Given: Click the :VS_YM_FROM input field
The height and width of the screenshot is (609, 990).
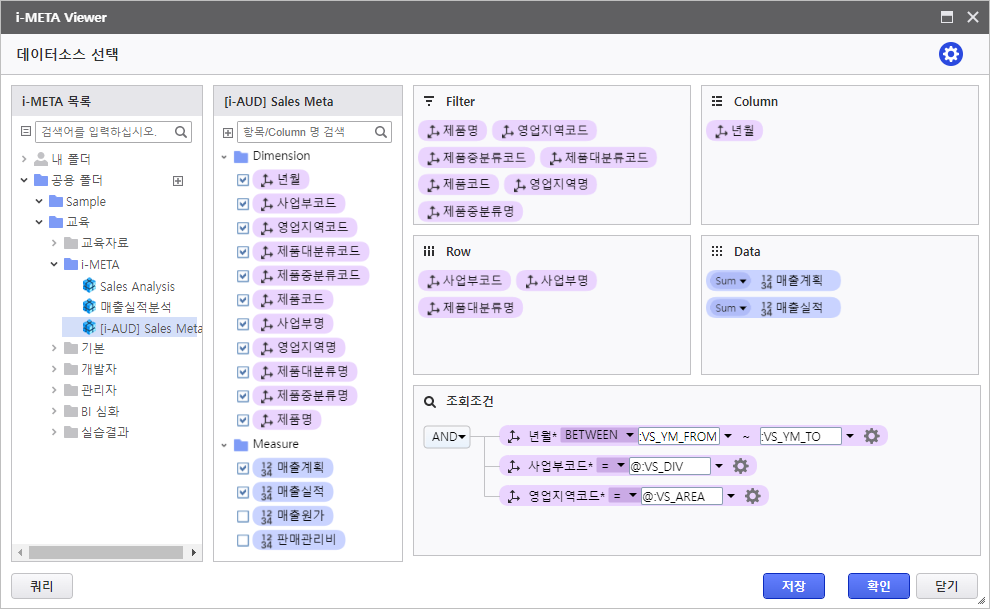Looking at the screenshot, I should click(677, 436).
